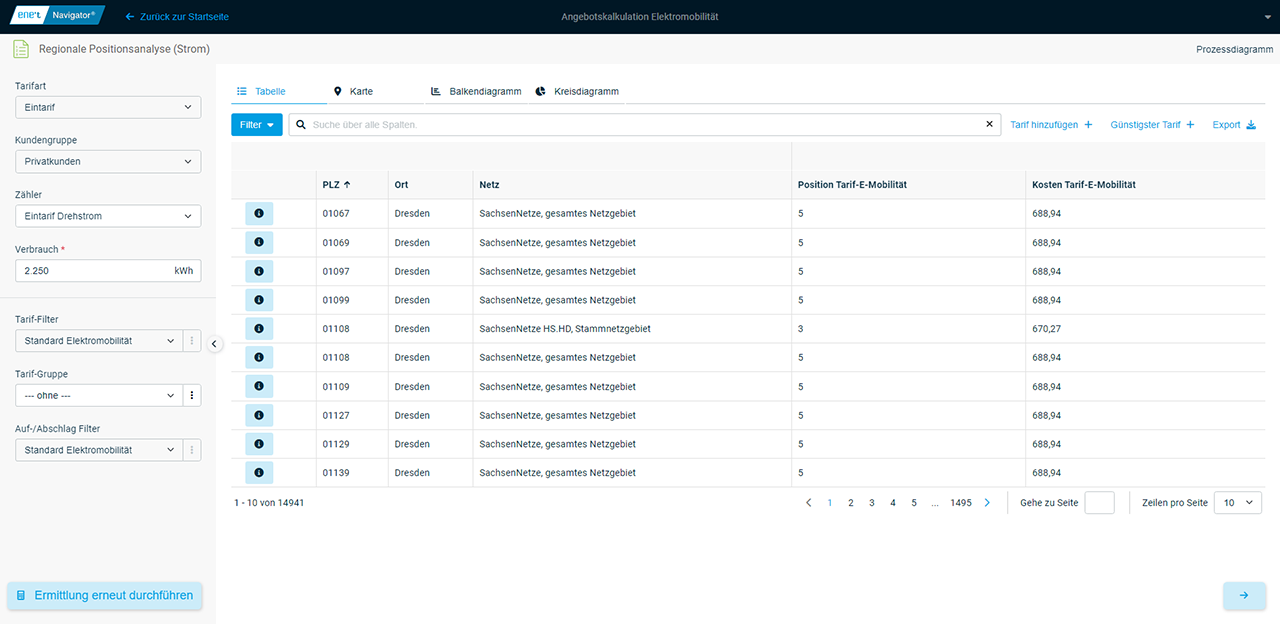Click the ene't Navigator logo
The height and width of the screenshot is (624, 1280).
[57, 17]
